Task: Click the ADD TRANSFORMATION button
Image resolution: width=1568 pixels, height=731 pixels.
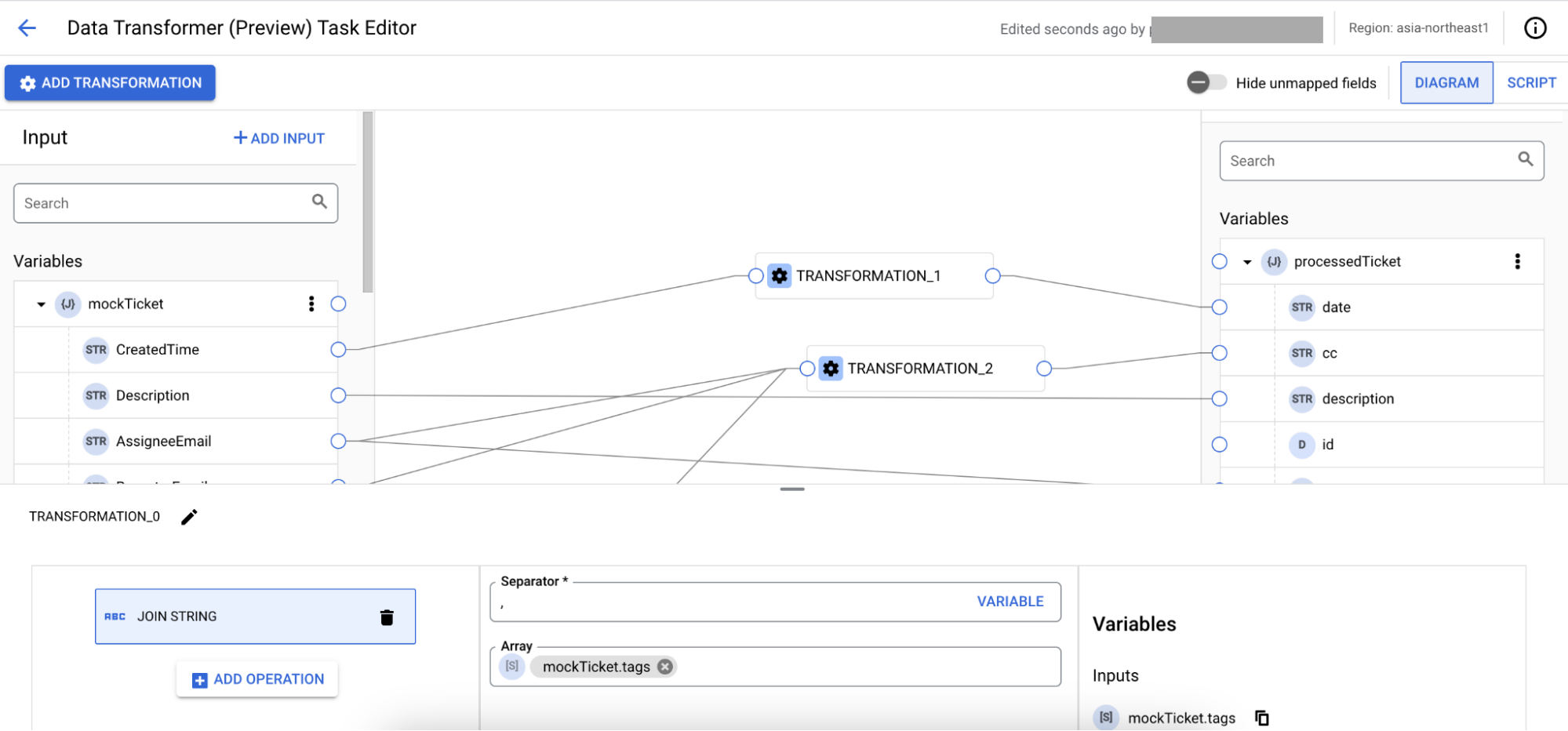Action: tap(110, 82)
